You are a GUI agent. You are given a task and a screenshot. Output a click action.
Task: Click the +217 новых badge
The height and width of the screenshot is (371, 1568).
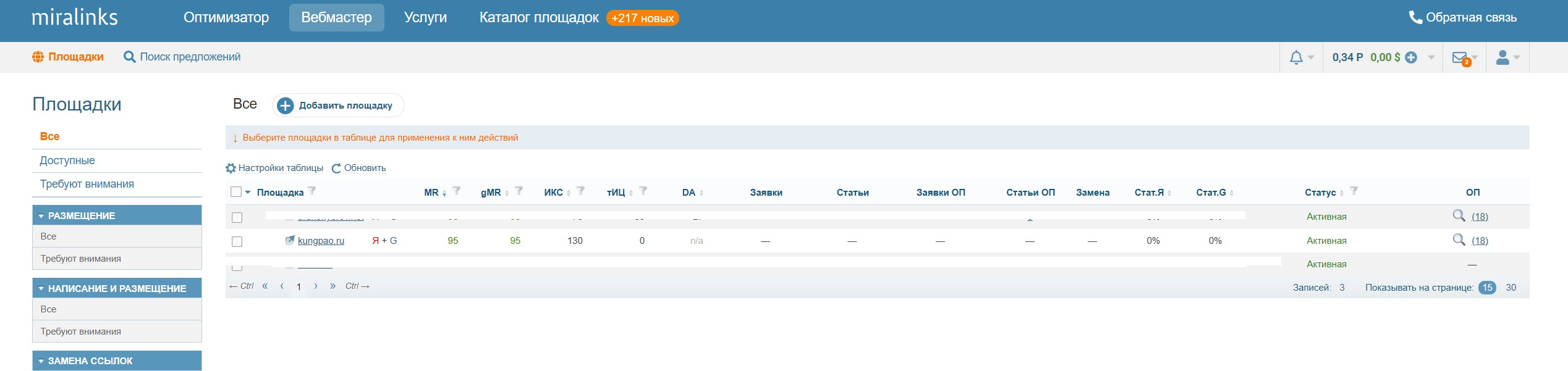643,18
